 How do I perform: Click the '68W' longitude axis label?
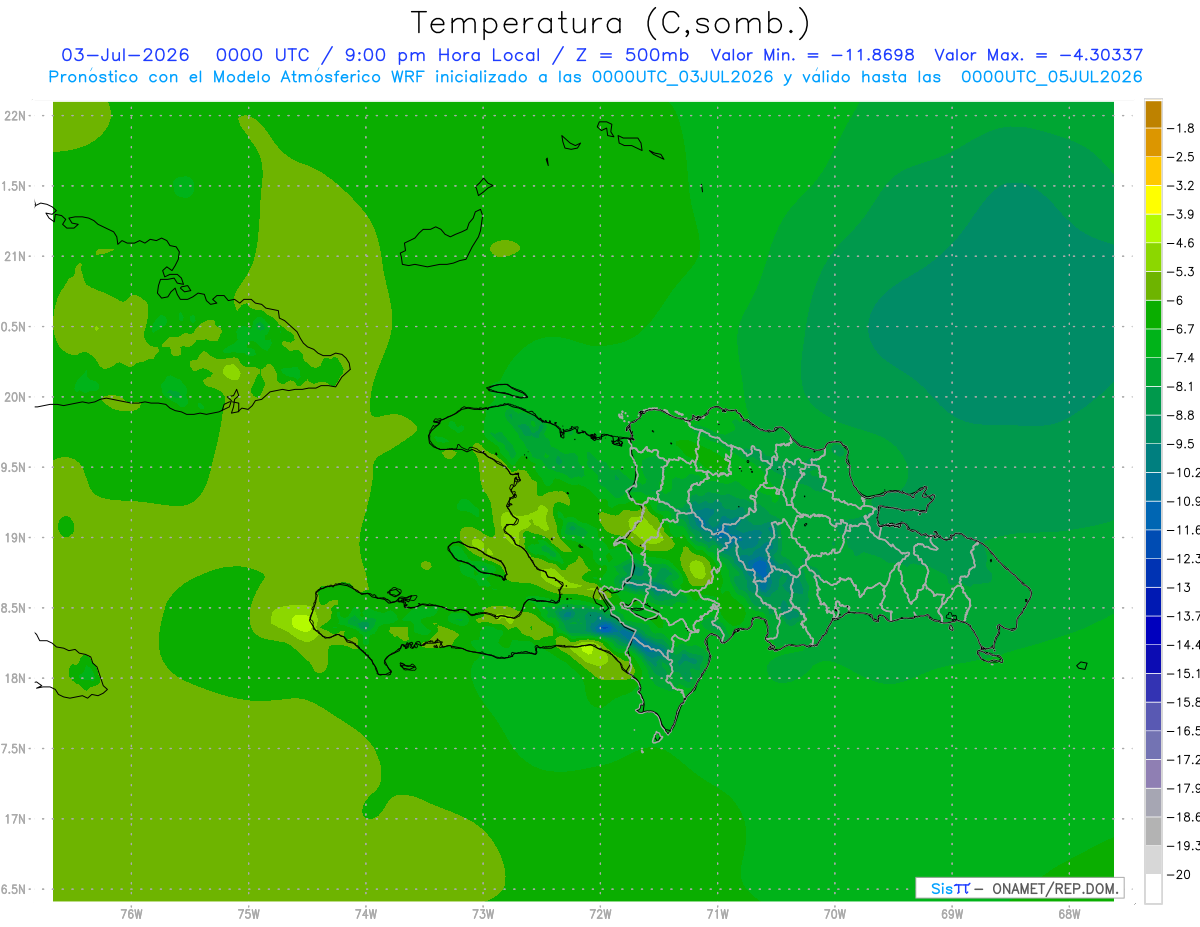[x=1069, y=914]
